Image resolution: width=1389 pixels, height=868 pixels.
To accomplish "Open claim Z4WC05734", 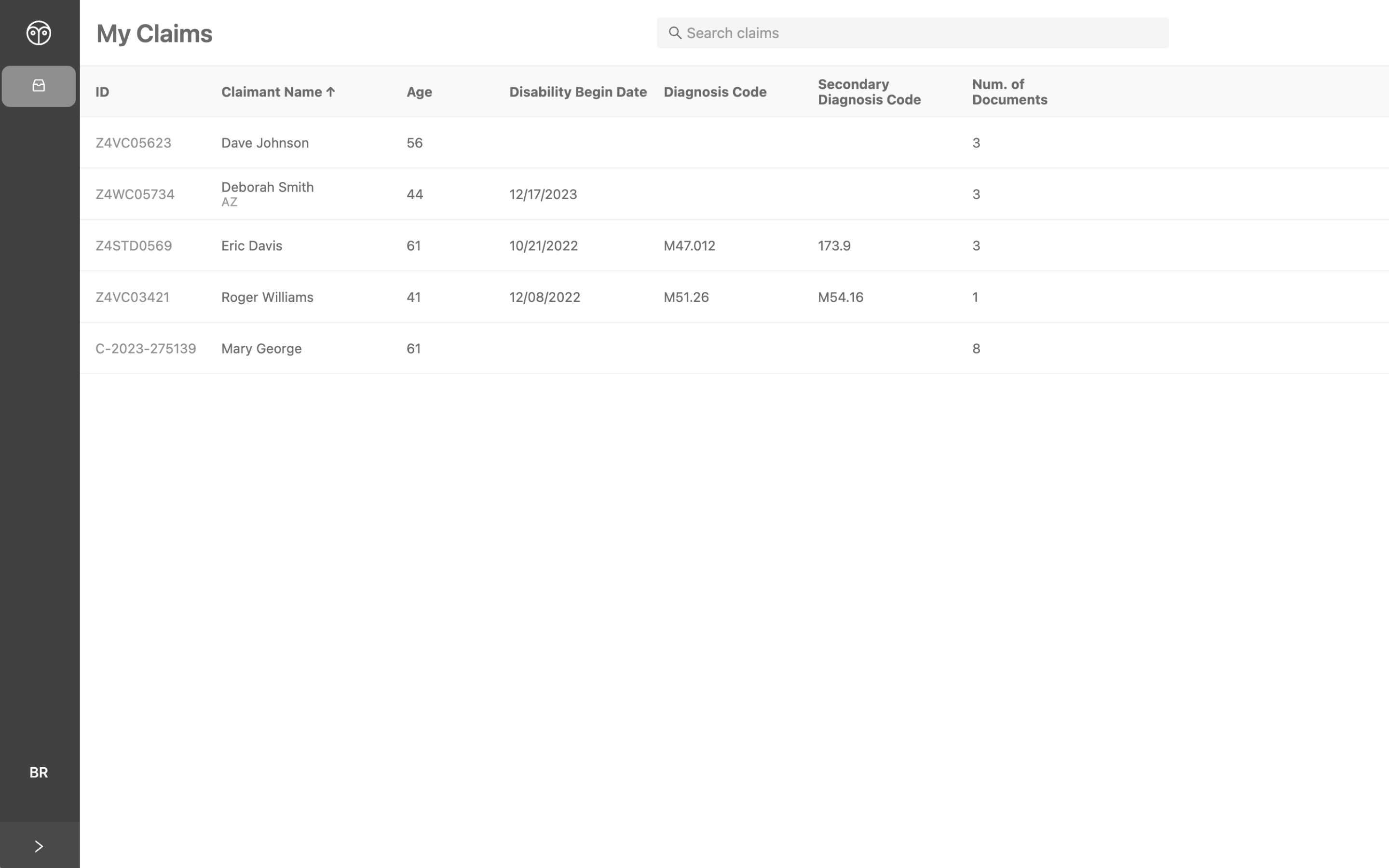I will [135, 194].
